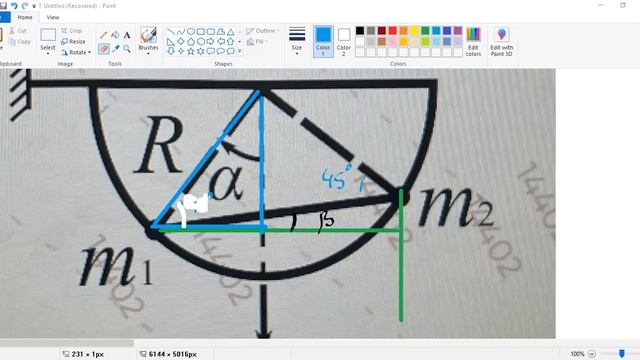
Task: Open Customize Quick Access Toolbar dropdown
Action: tap(34, 6)
